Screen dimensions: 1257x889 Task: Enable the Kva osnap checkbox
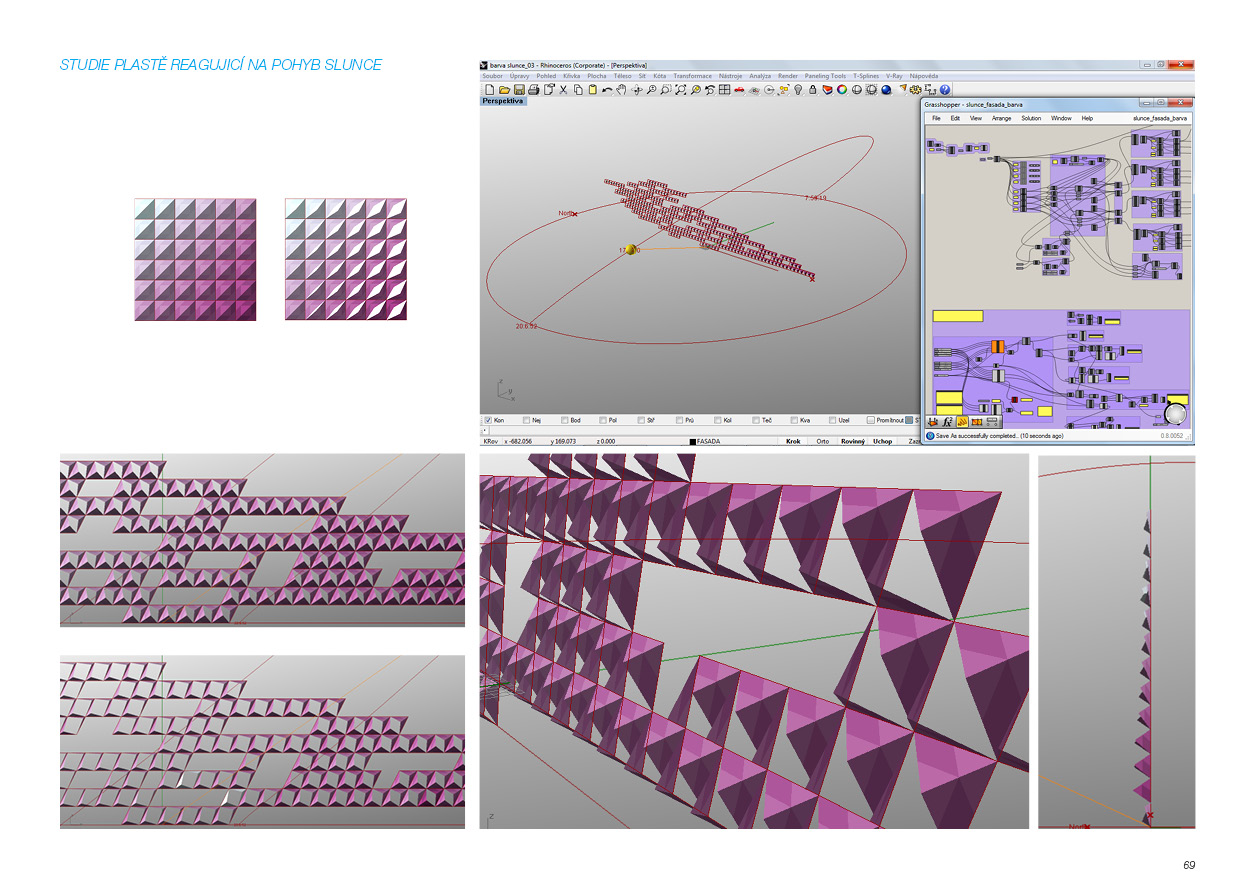coord(794,420)
